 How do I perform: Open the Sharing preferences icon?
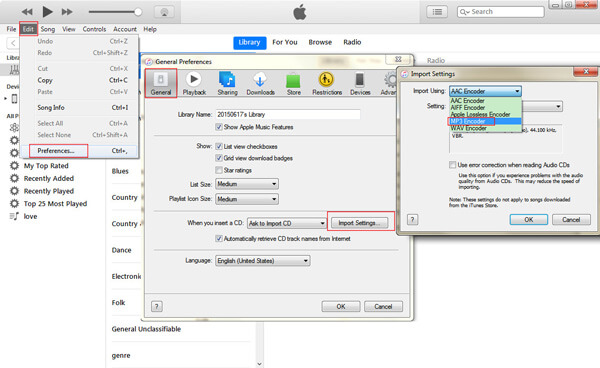coord(227,83)
